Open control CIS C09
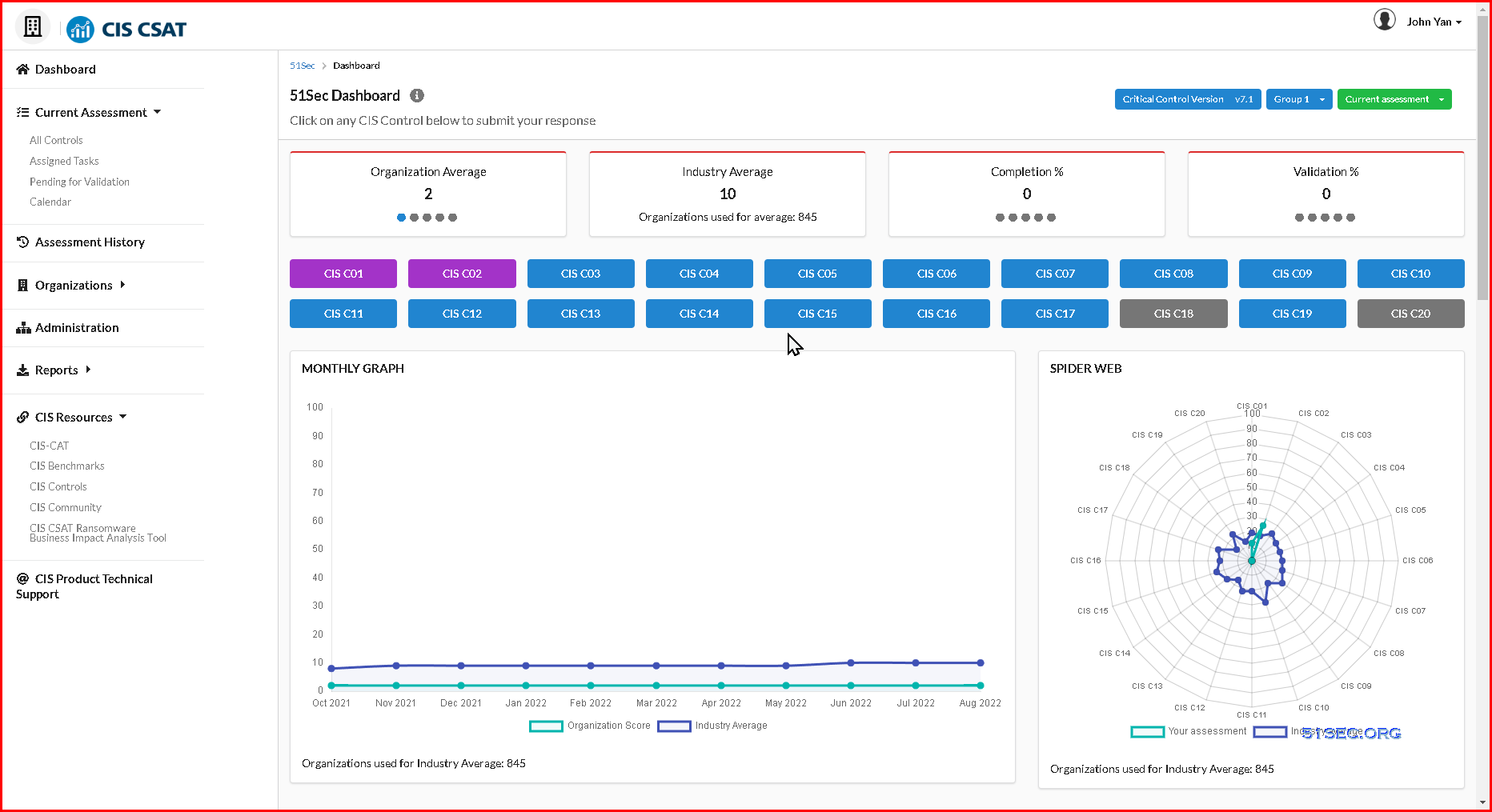 (1292, 274)
